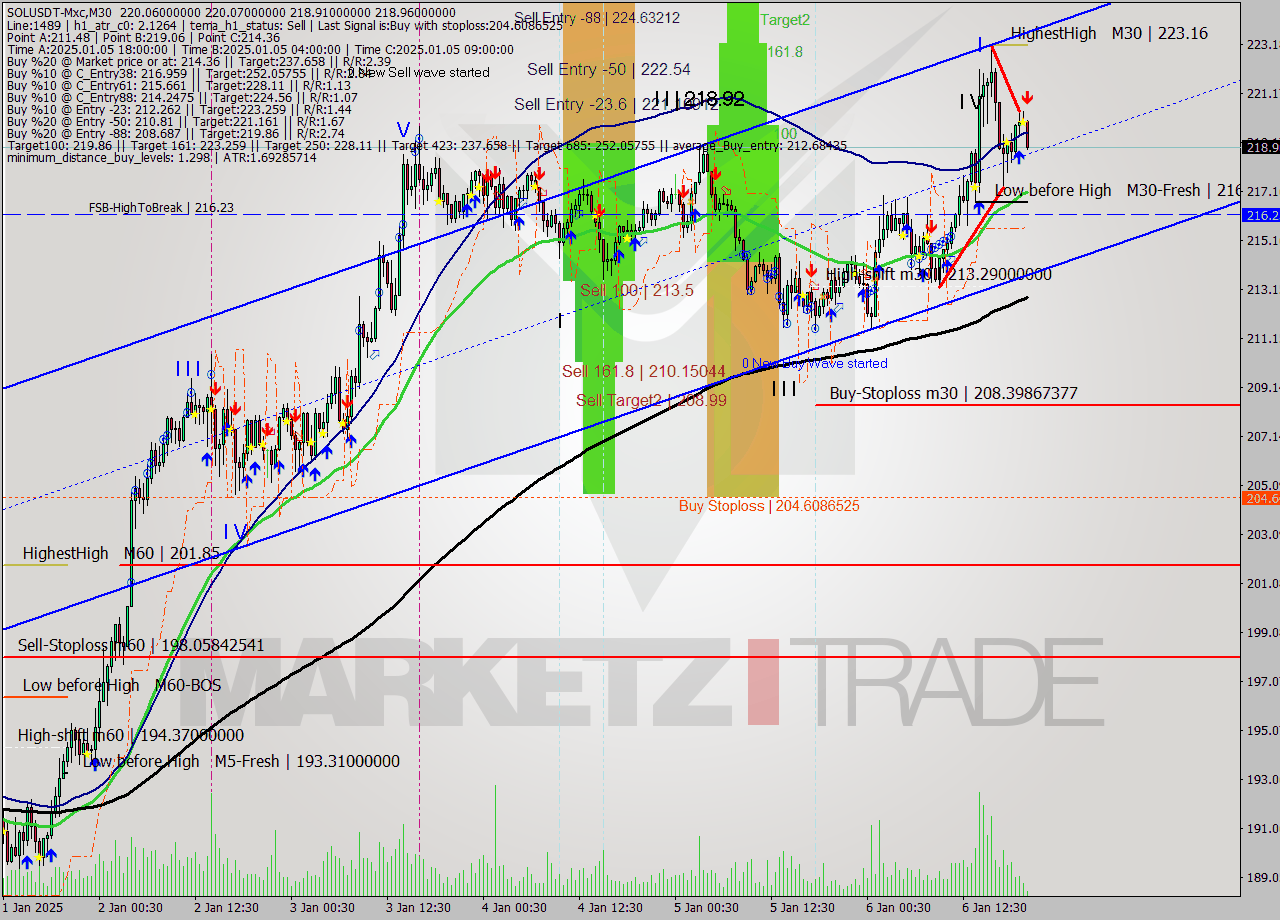Select Sell 161.8 210.15044 label
The image size is (1280, 920).
click(x=643, y=371)
